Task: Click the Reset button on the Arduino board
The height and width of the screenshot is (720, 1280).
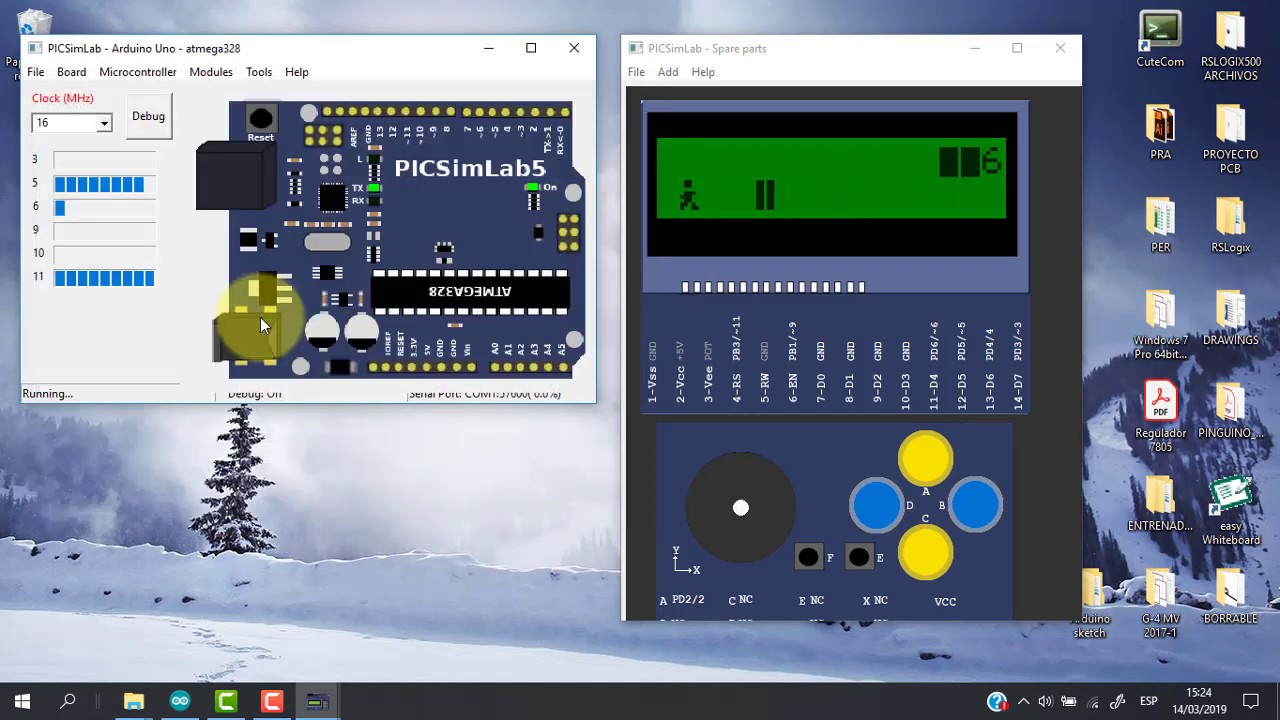Action: 260,119
